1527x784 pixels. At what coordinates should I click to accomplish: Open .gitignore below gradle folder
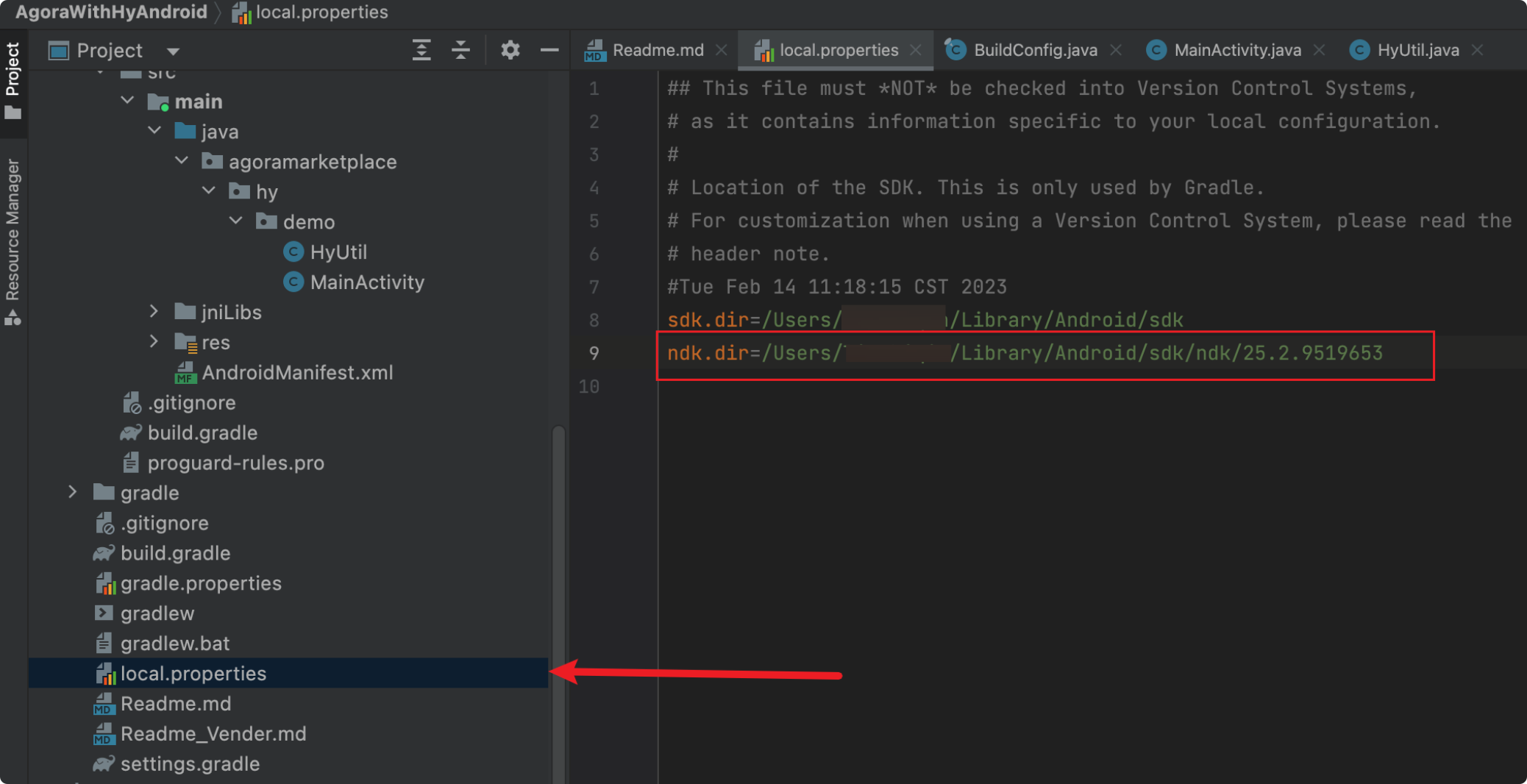[x=164, y=524]
